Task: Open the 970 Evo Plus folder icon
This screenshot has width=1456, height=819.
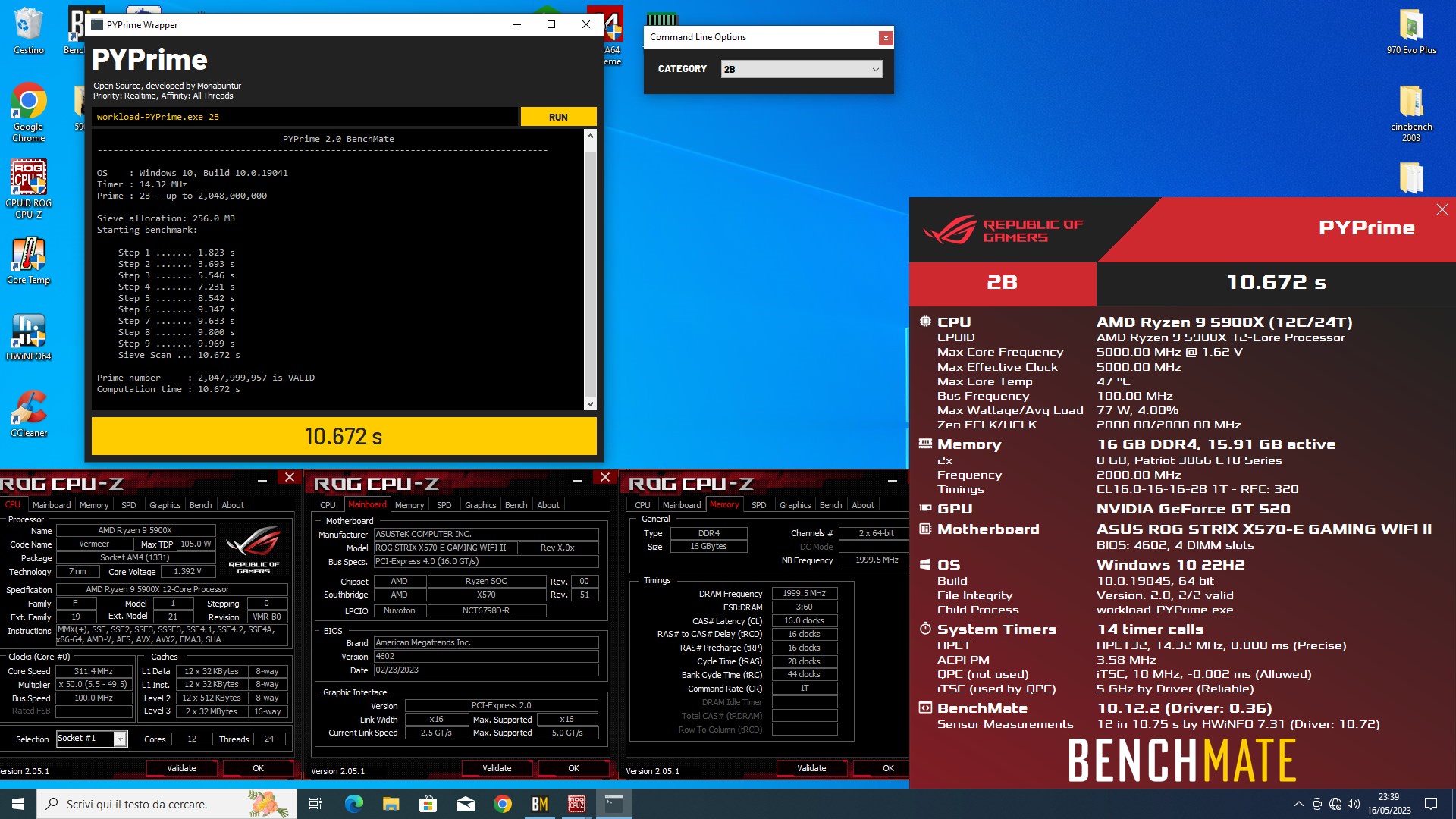Action: coord(1411,30)
